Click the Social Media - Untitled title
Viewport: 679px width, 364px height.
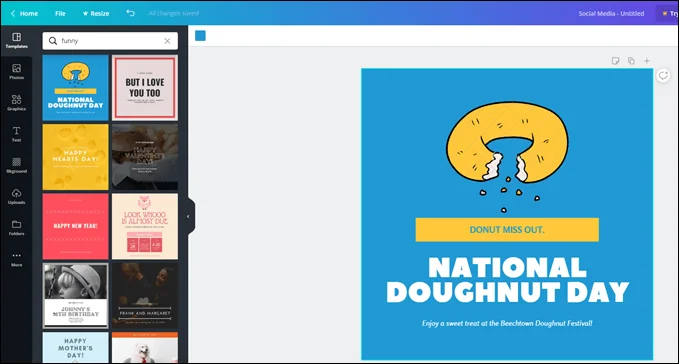611,13
